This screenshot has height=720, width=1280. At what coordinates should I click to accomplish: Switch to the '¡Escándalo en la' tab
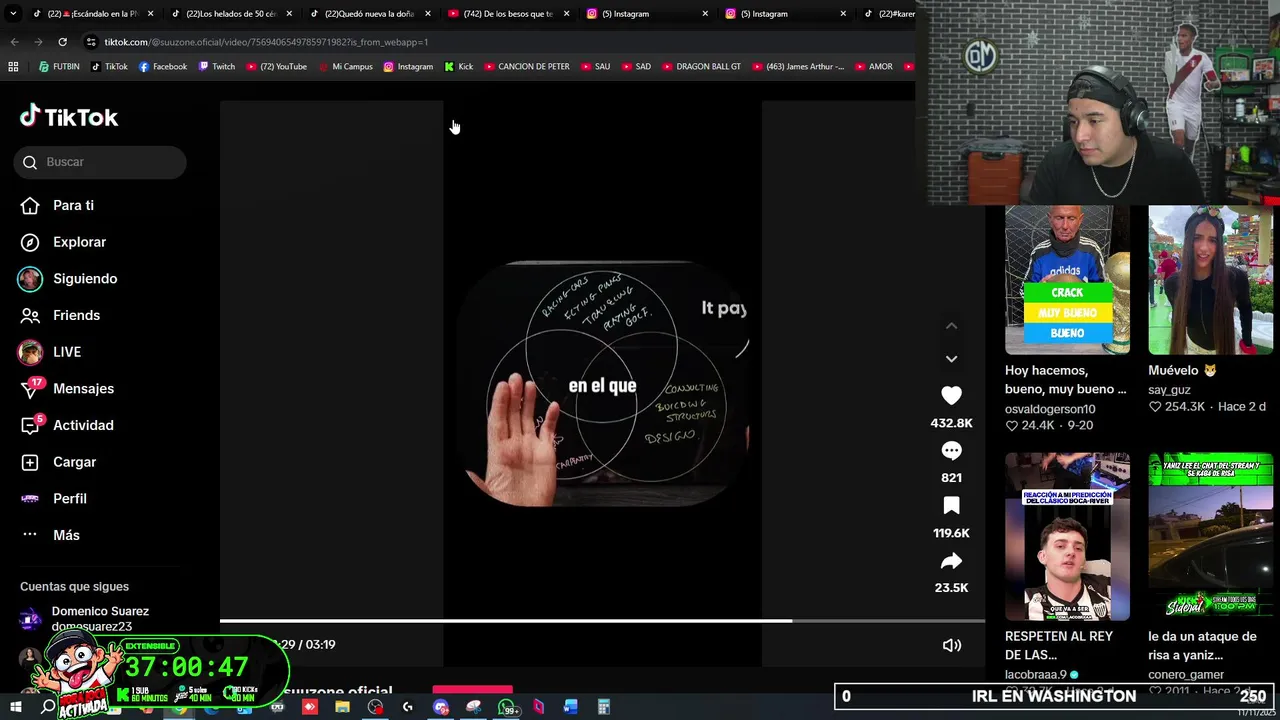coord(93,14)
